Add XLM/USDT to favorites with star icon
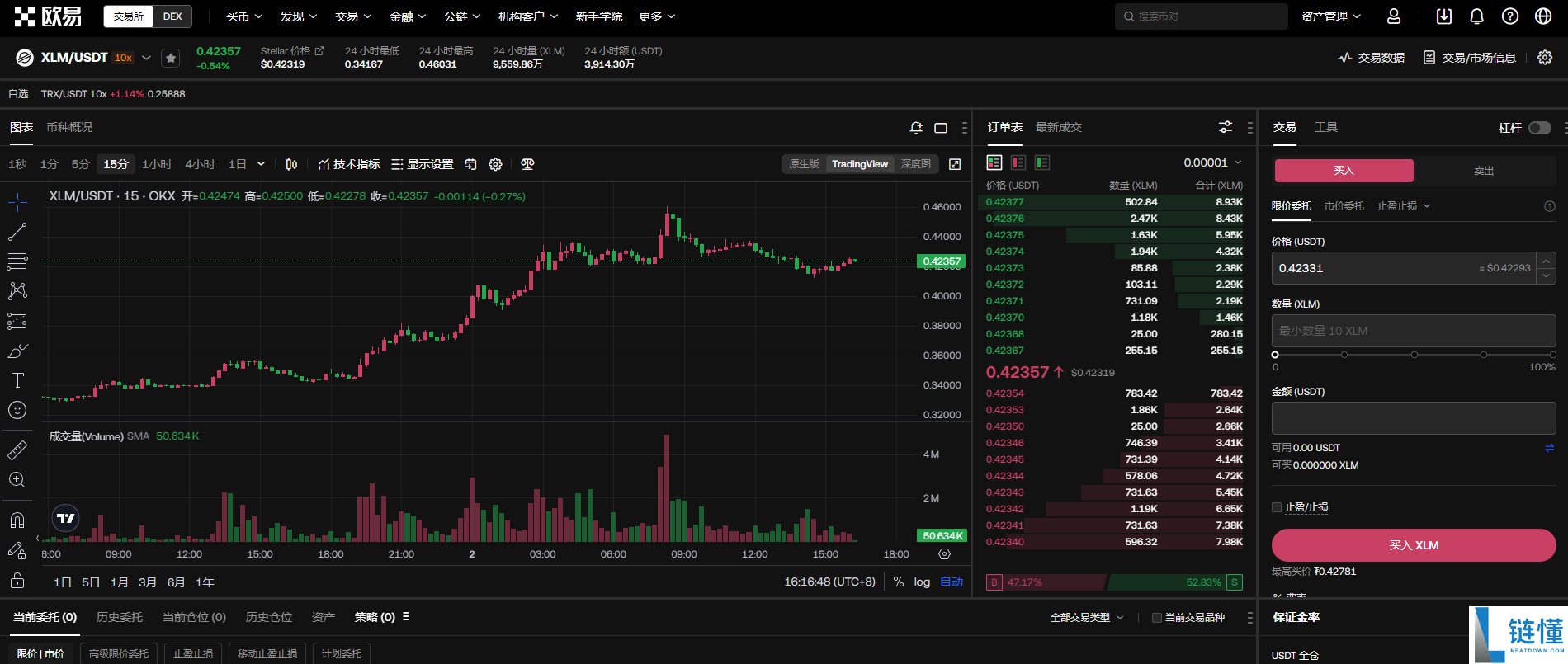This screenshot has height=664, width=1568. point(171,58)
